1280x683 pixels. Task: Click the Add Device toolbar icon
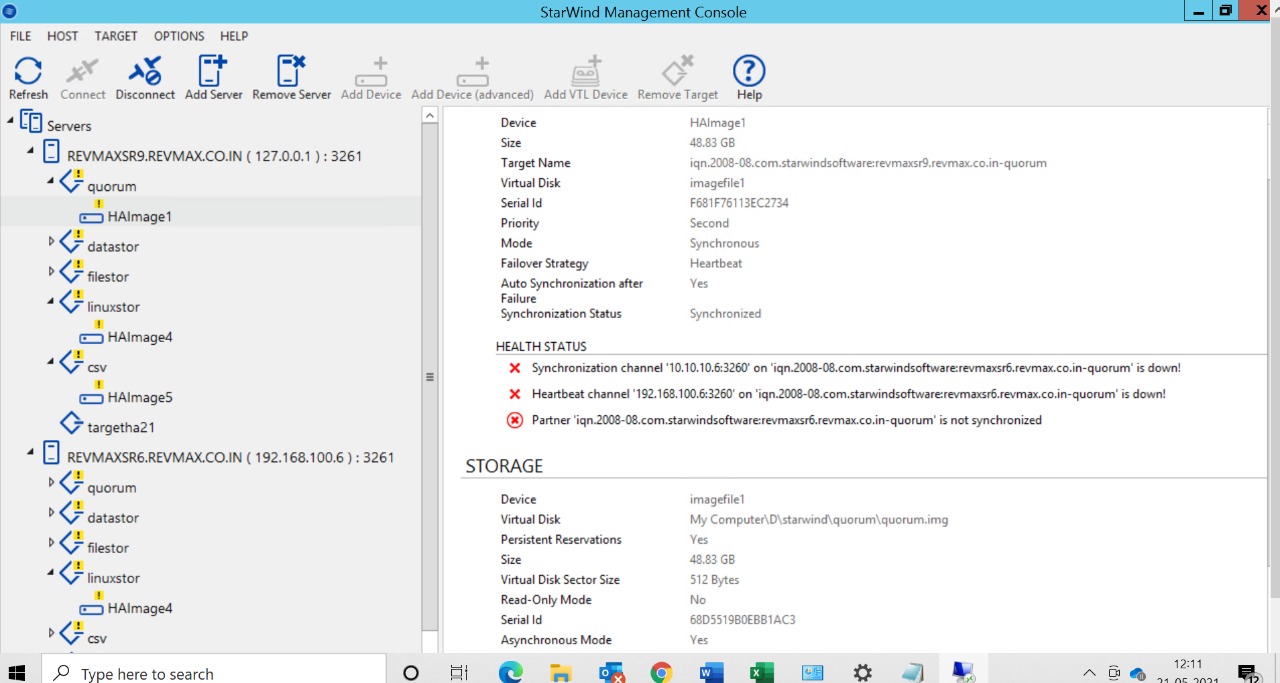pos(371,71)
